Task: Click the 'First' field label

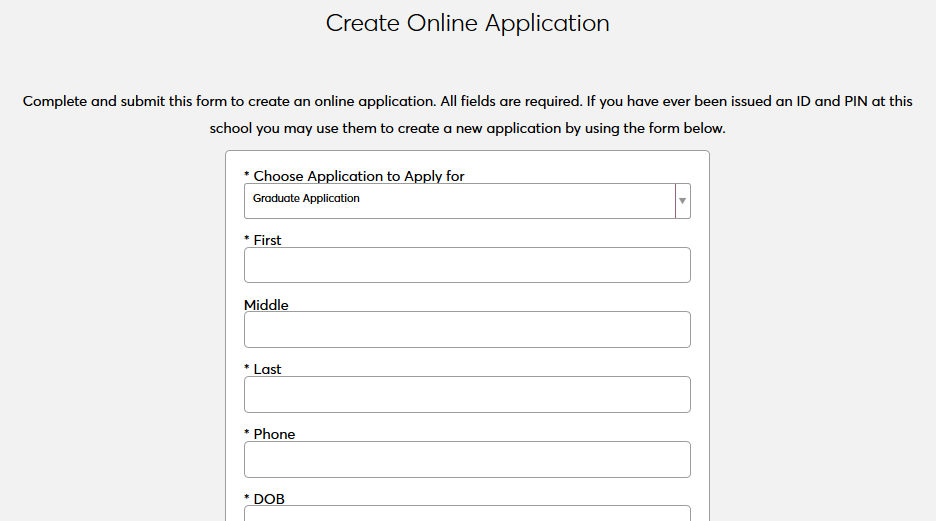Action: pyautogui.click(x=267, y=240)
